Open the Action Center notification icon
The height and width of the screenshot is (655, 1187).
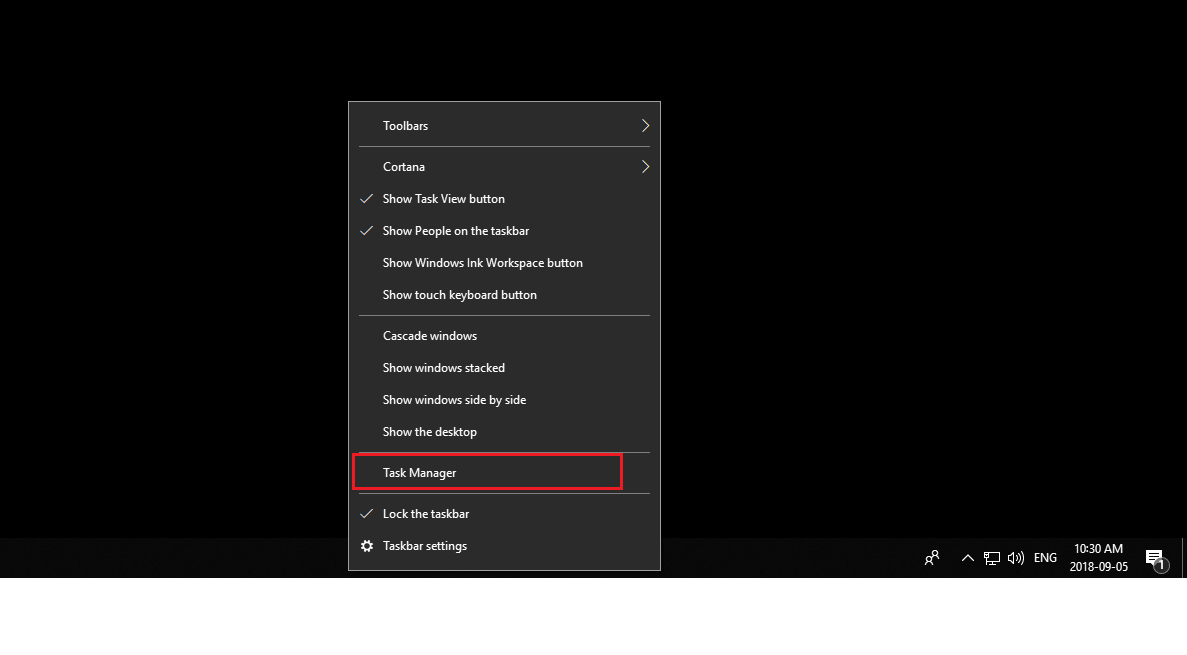1156,560
